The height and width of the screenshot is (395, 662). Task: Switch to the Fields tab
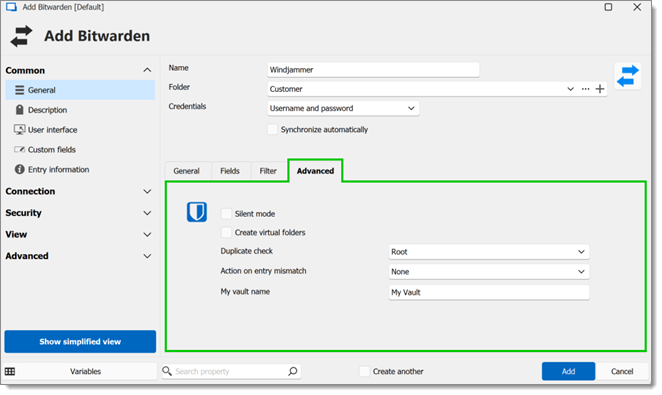coord(230,171)
